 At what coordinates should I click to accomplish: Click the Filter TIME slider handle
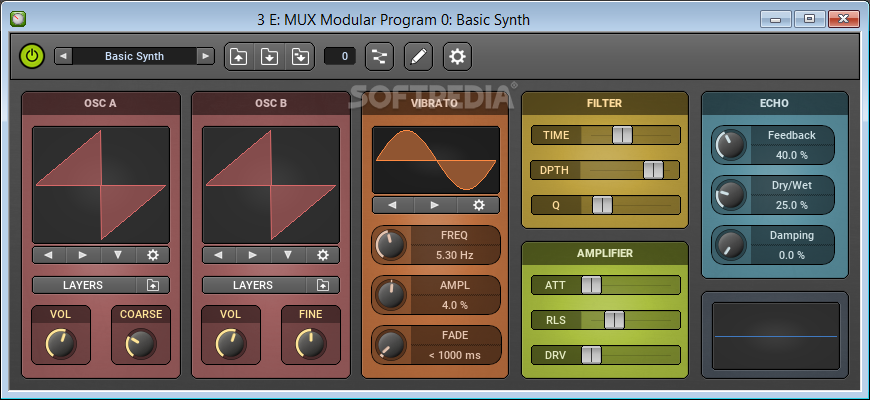point(622,134)
